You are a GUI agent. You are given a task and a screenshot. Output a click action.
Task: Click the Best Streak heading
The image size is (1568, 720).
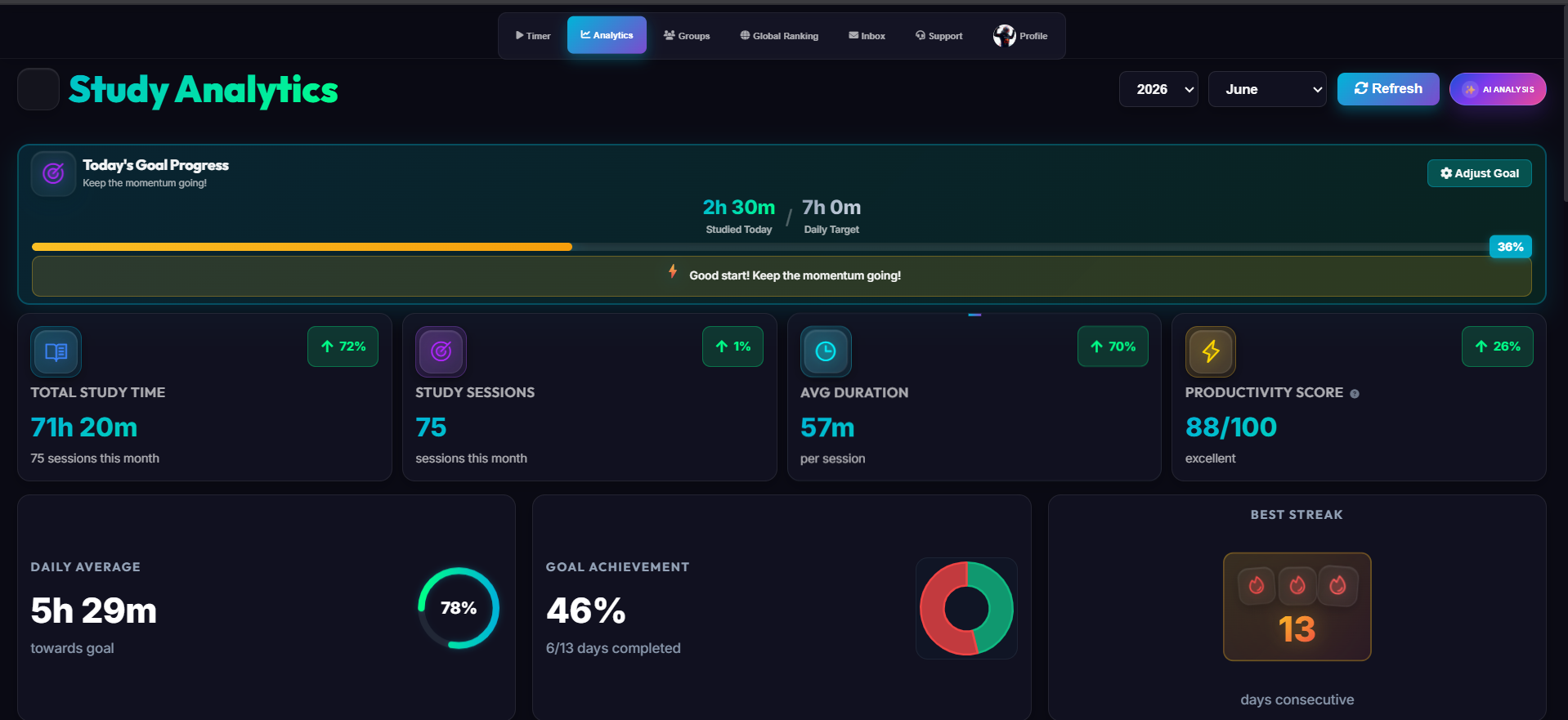[x=1297, y=515]
